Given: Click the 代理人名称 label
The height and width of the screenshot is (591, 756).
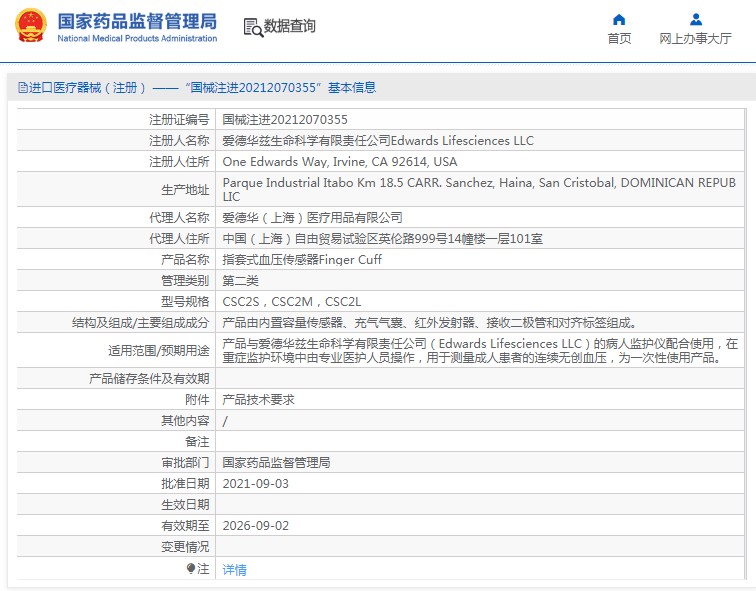Looking at the screenshot, I should point(179,218).
